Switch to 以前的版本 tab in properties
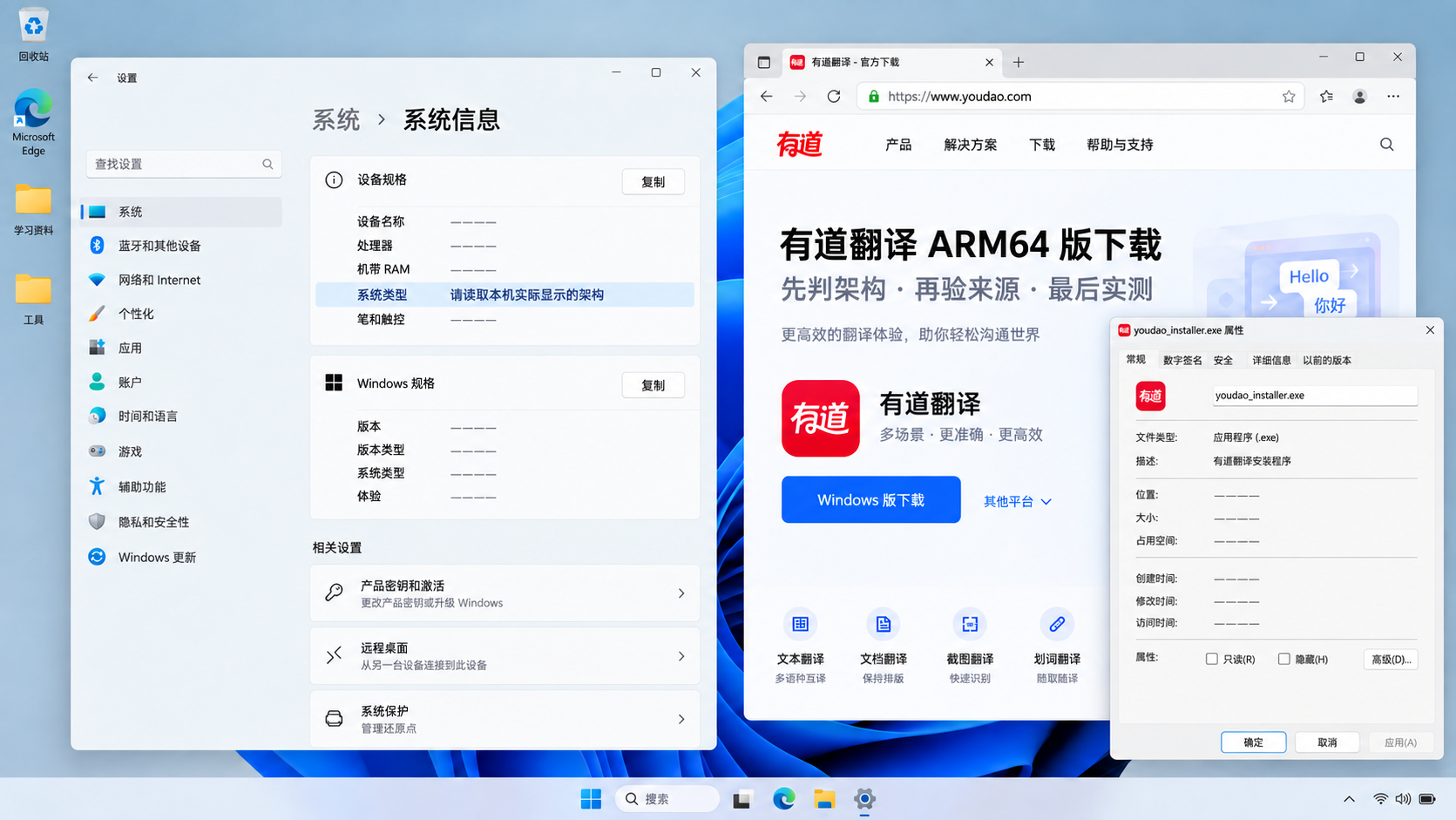The height and width of the screenshot is (820, 1456). [x=1326, y=360]
